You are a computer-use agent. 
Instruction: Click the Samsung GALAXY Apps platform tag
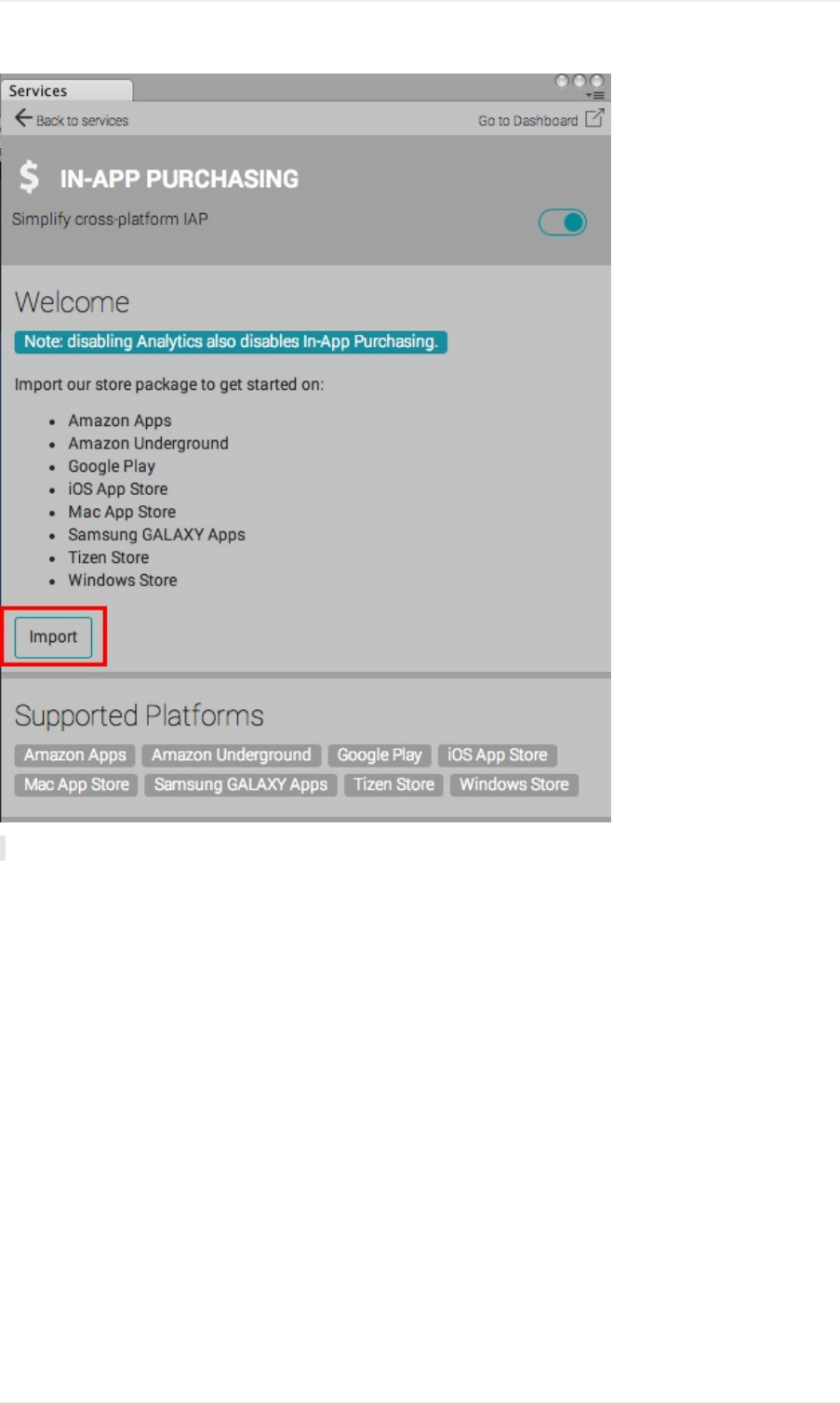(241, 785)
